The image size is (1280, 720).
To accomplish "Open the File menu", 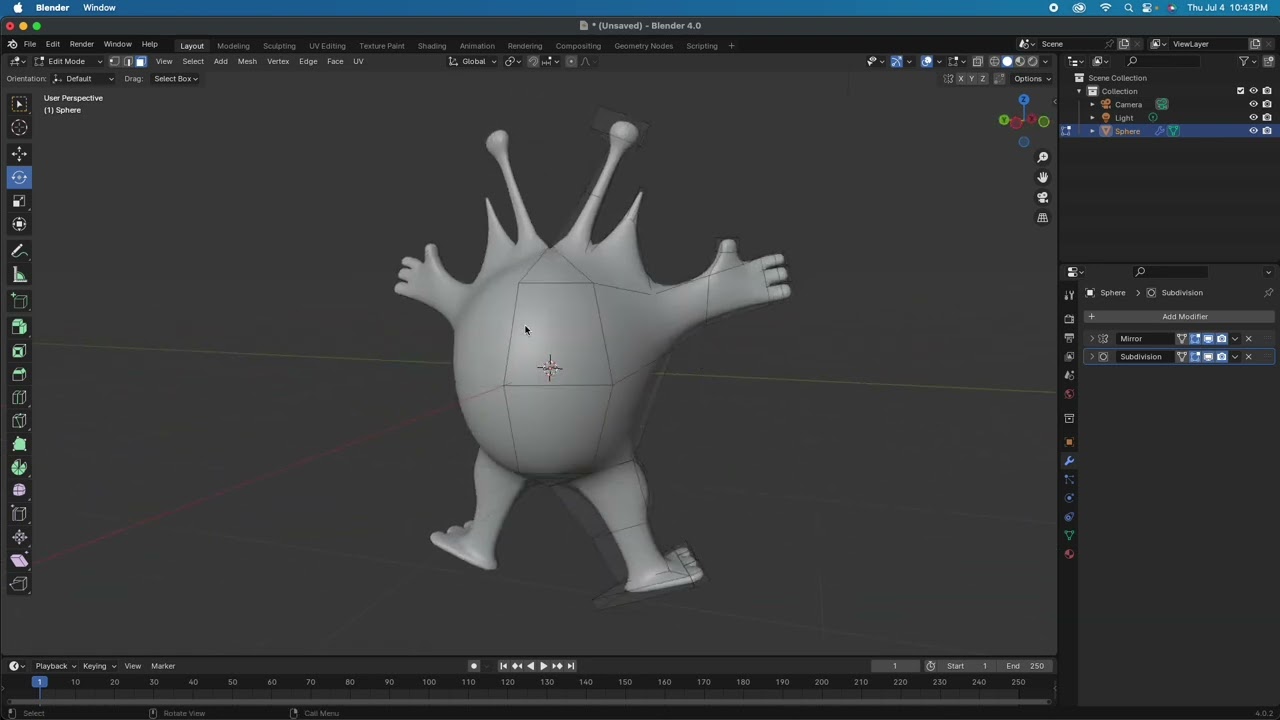I will (30, 44).
